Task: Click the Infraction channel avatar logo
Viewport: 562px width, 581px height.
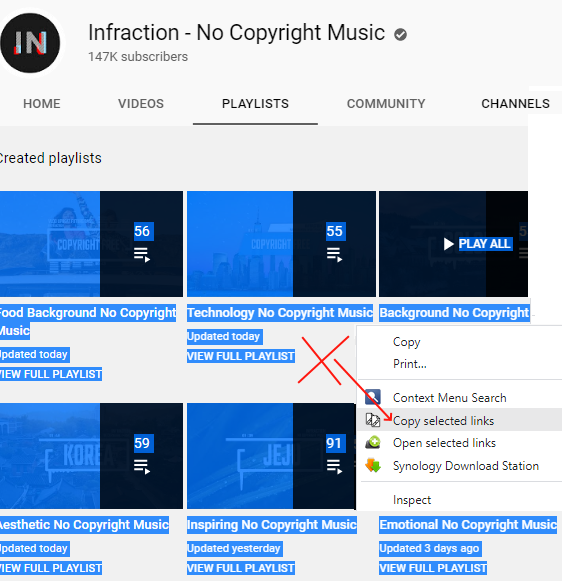Action: click(30, 43)
